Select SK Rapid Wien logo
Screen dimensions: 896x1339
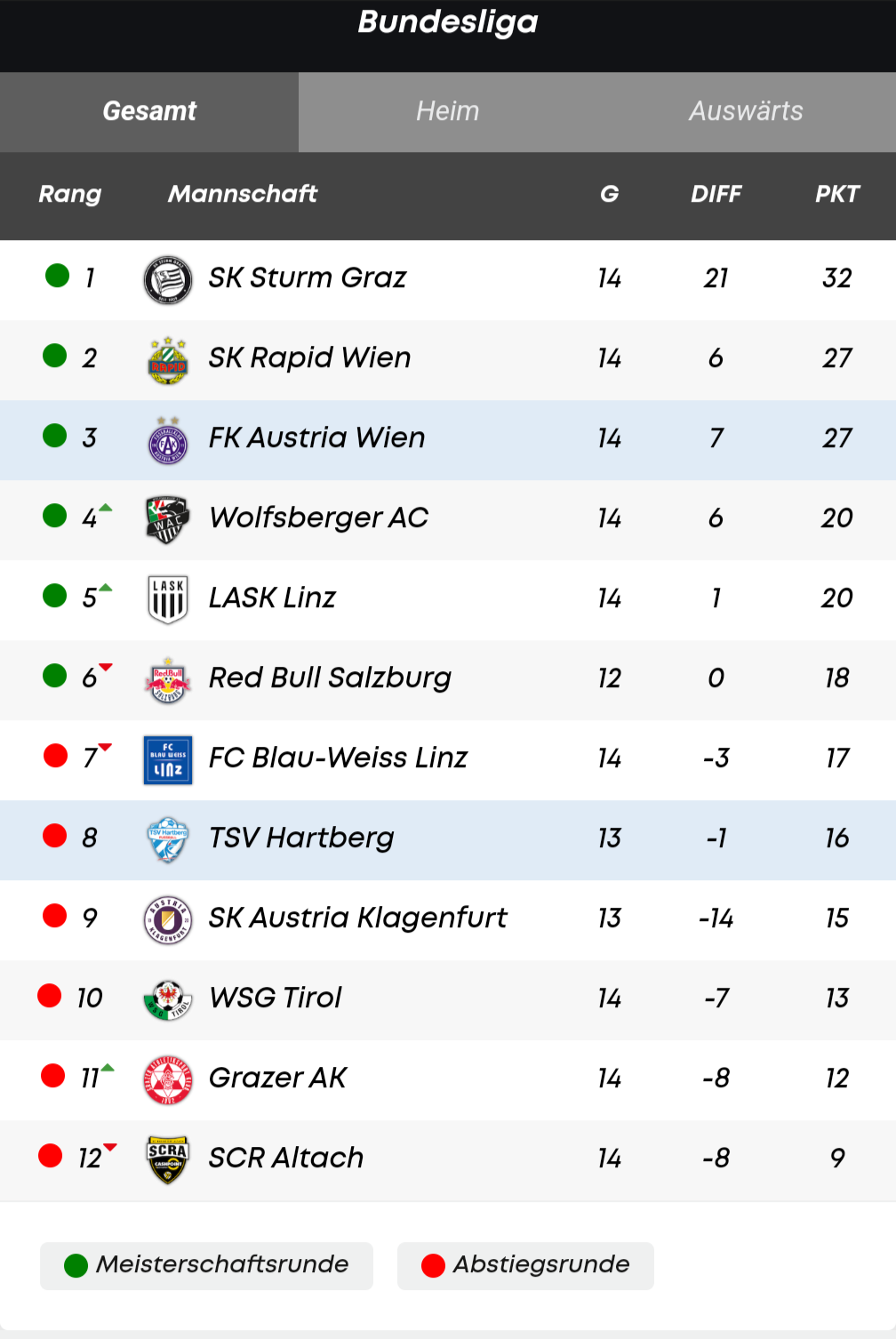[168, 360]
